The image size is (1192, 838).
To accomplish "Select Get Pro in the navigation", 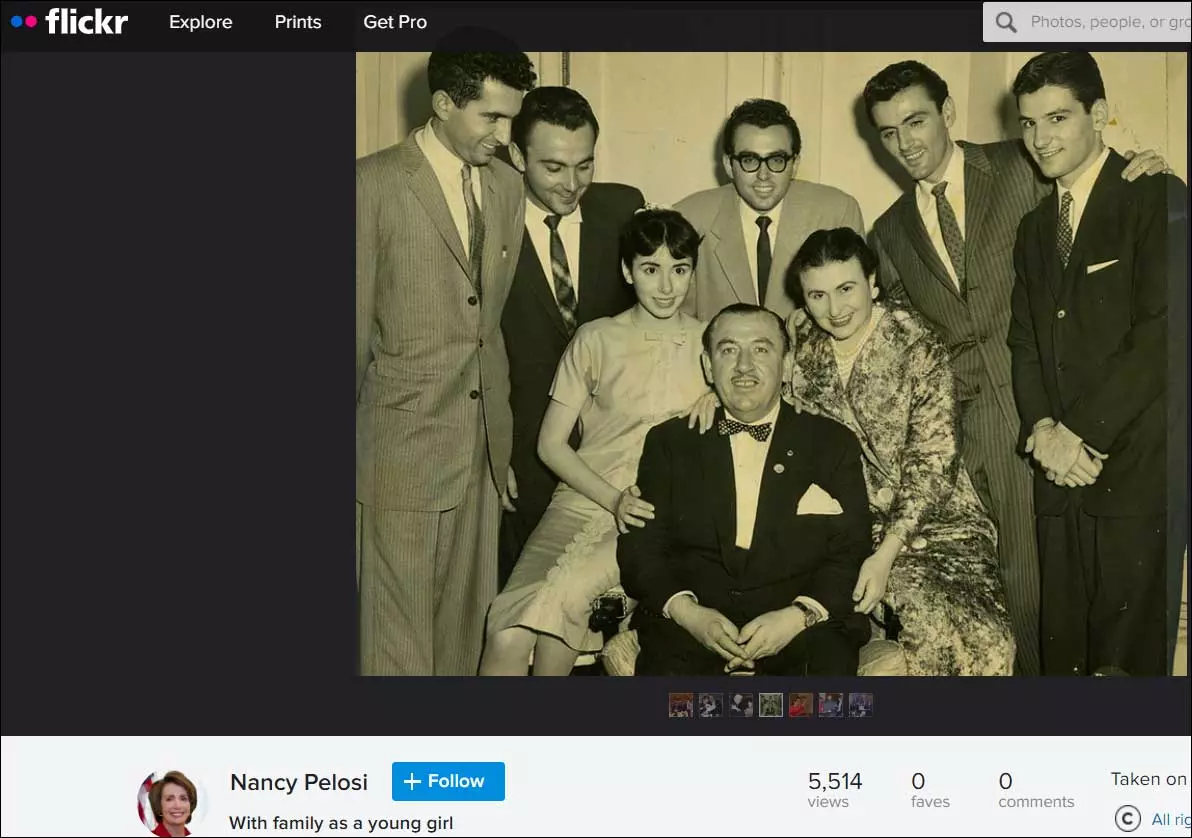I will pos(395,22).
